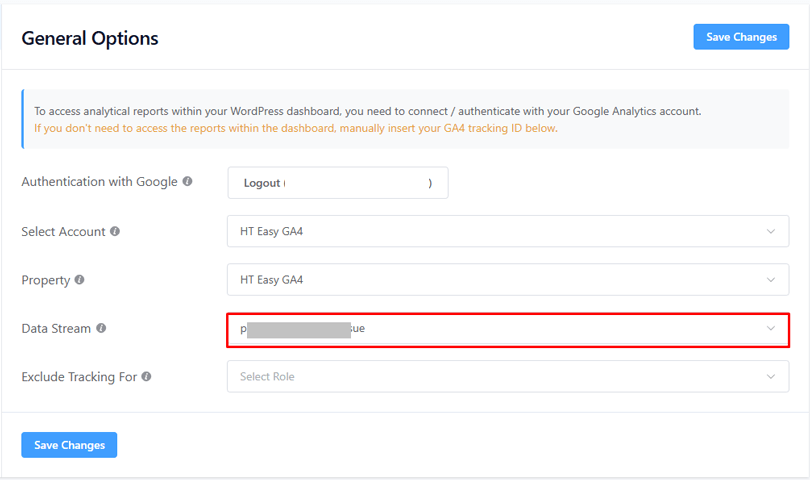This screenshot has width=810, height=480.
Task: Click info icon next to Select Account
Action: click(x=115, y=231)
